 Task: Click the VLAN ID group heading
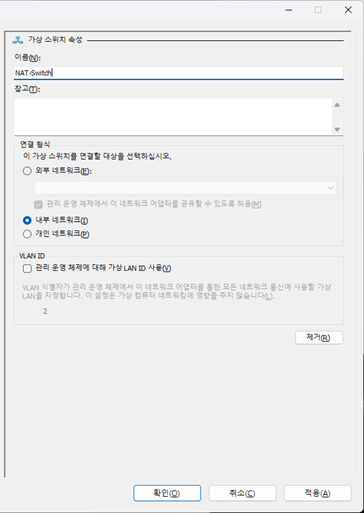tap(32, 256)
